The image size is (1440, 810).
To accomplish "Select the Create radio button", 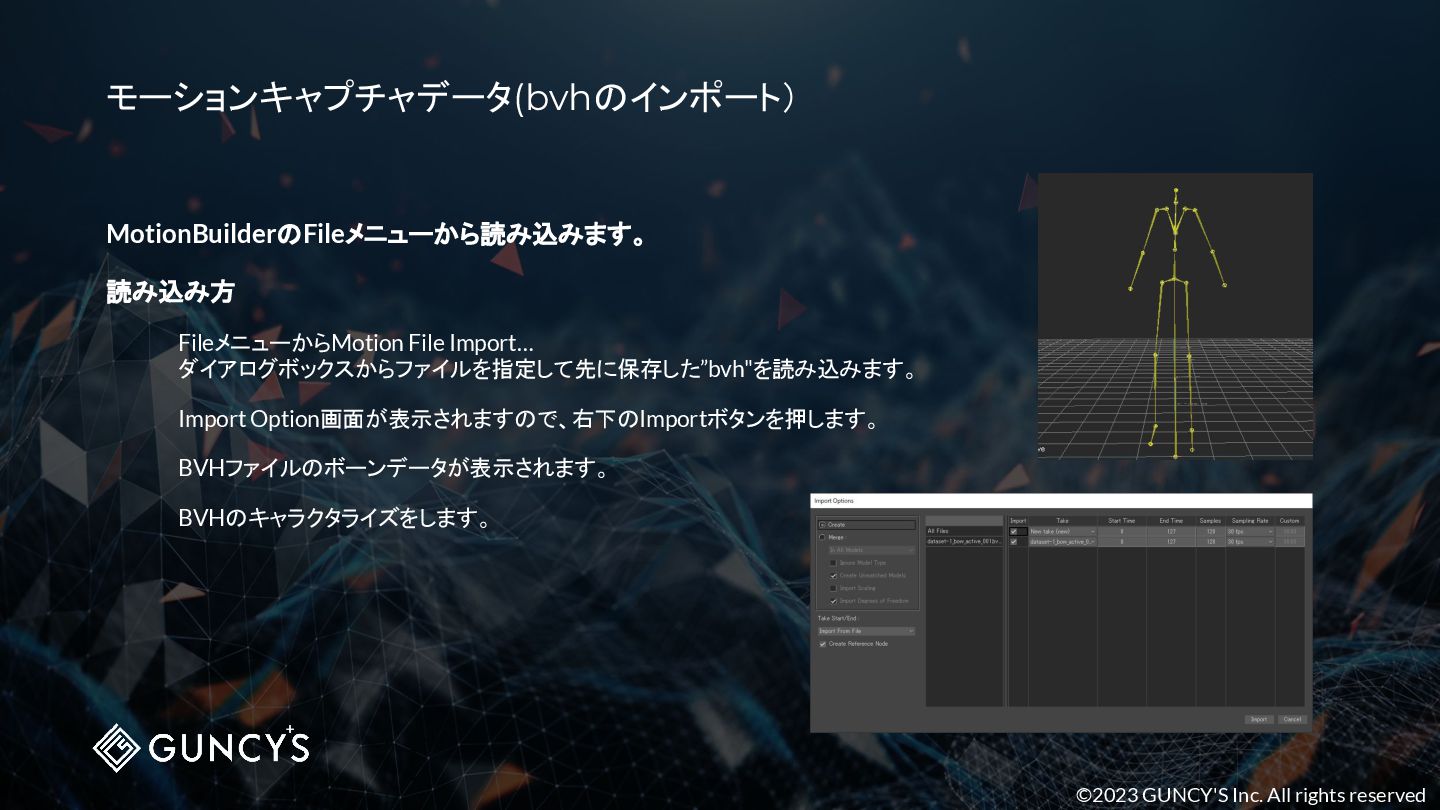I will [823, 524].
